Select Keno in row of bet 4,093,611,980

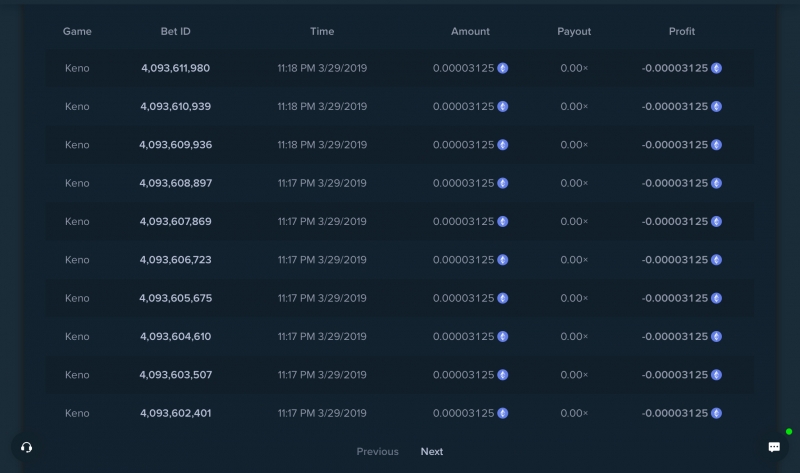77,68
